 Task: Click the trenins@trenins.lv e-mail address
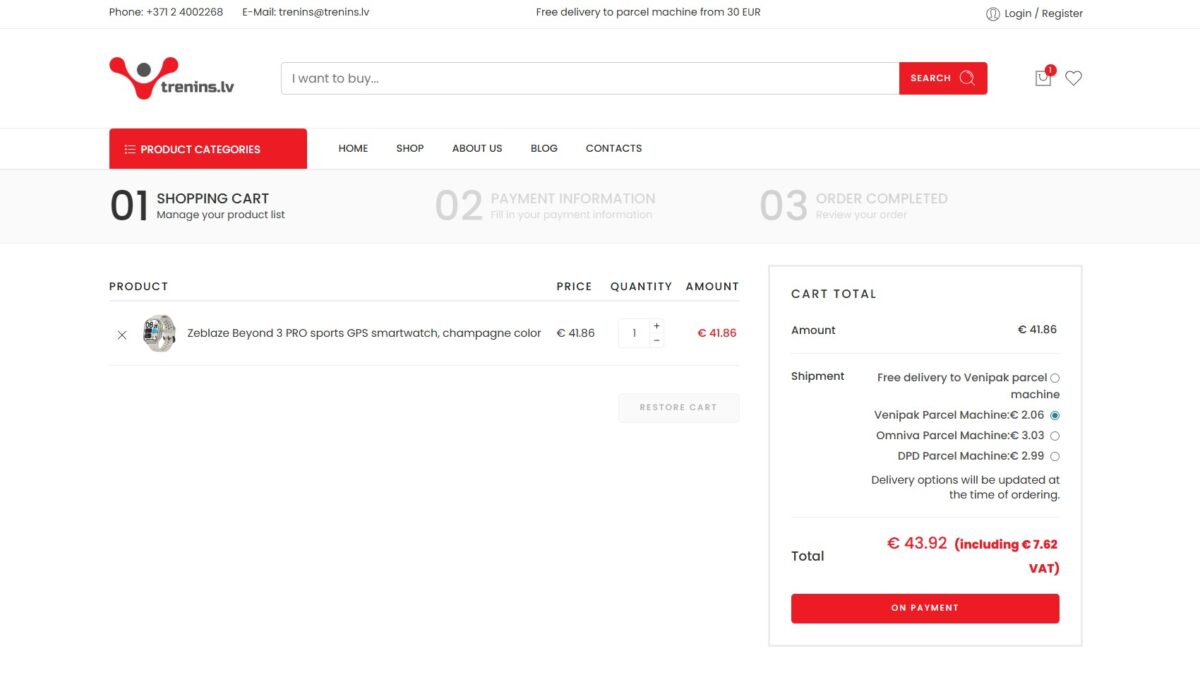[324, 12]
